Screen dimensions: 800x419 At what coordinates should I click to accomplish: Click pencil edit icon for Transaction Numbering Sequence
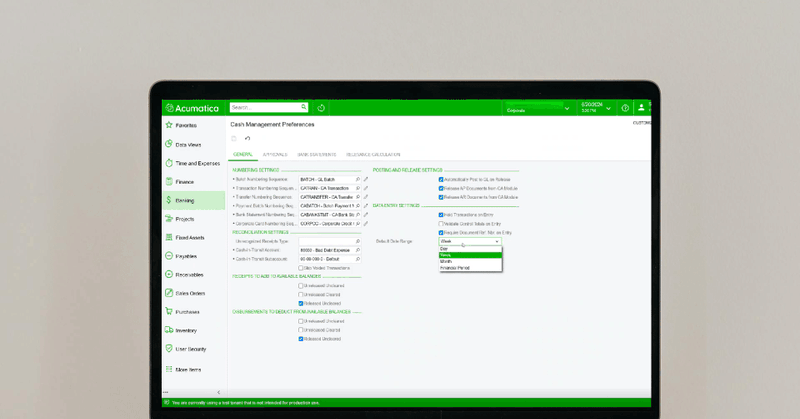click(x=366, y=188)
